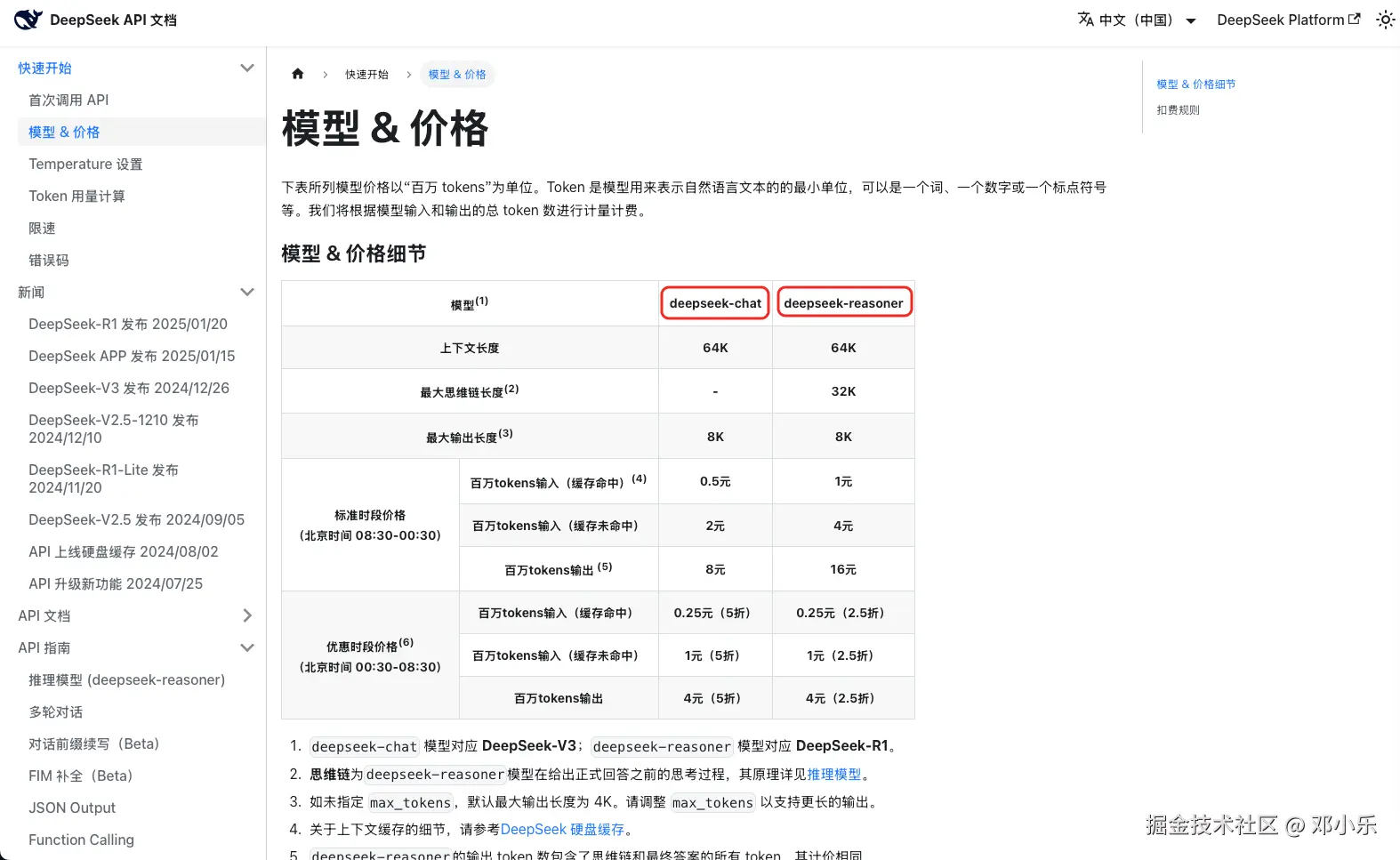Select the deepseek-reasoner table header cell
1400x860 pixels.
[x=843, y=303]
